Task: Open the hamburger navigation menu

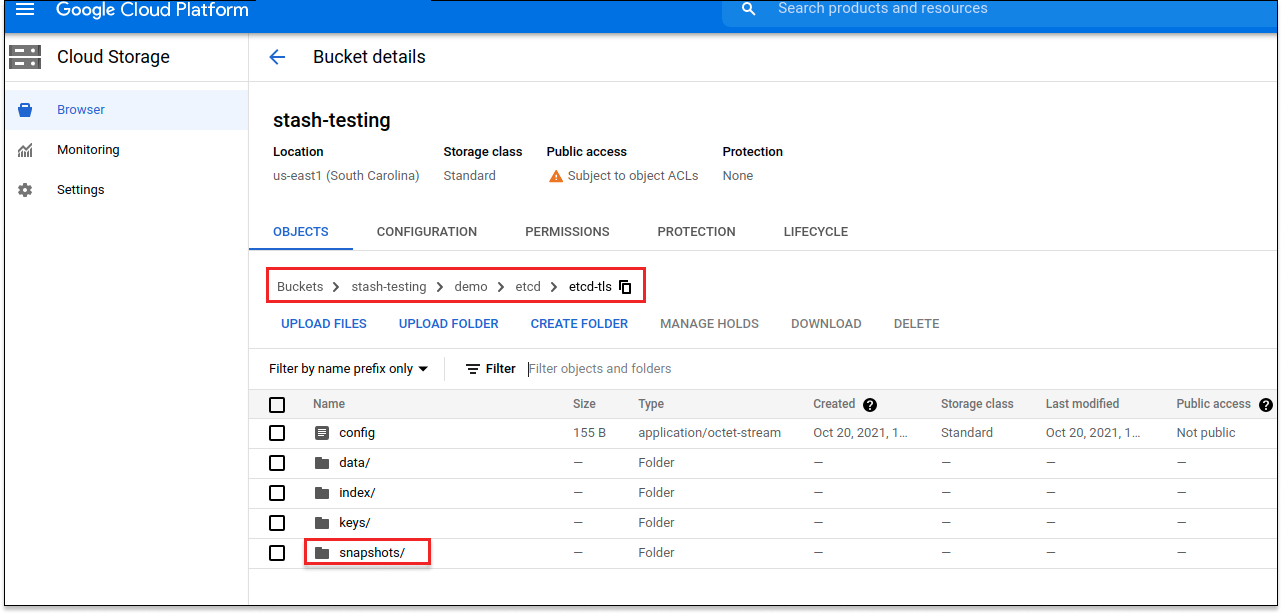Action: point(25,10)
